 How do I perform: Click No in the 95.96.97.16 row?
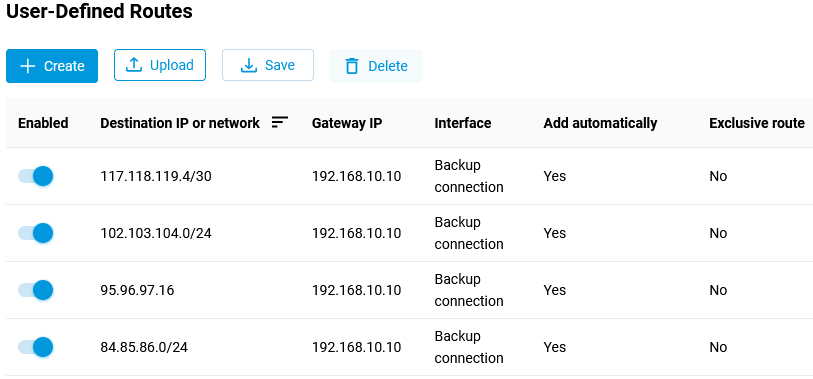[x=718, y=290]
